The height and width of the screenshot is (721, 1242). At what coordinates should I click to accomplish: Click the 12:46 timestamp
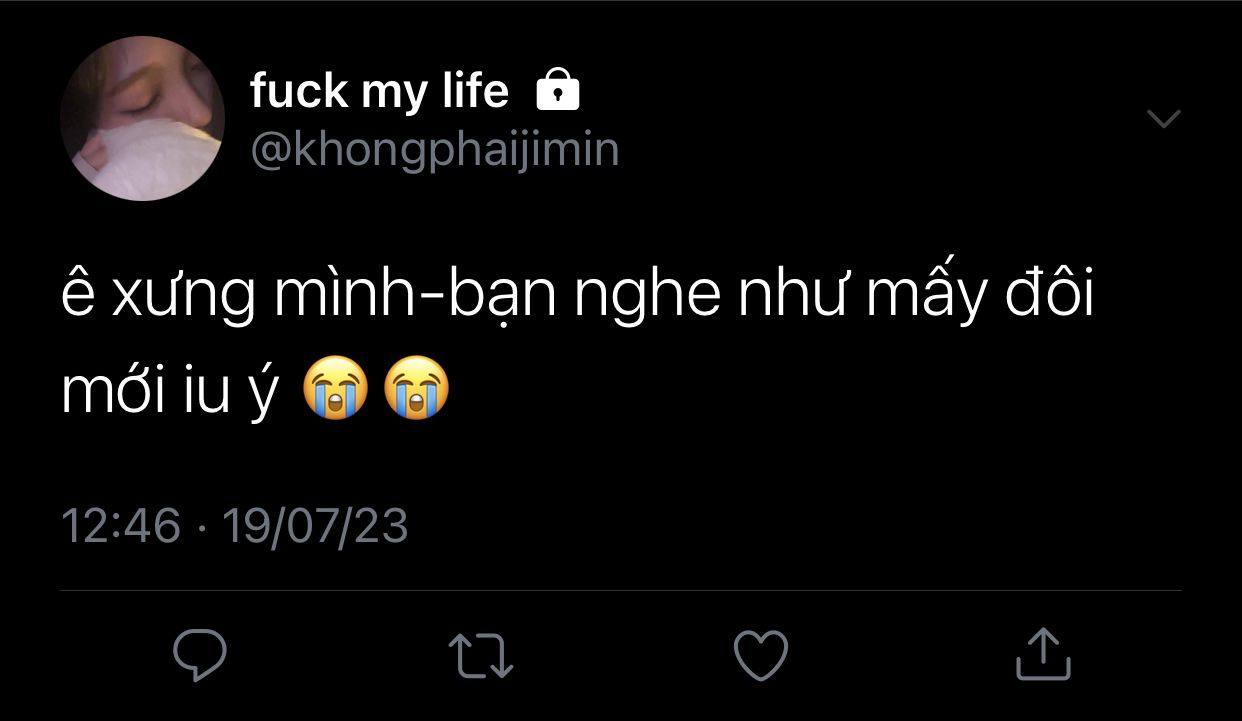coord(121,526)
